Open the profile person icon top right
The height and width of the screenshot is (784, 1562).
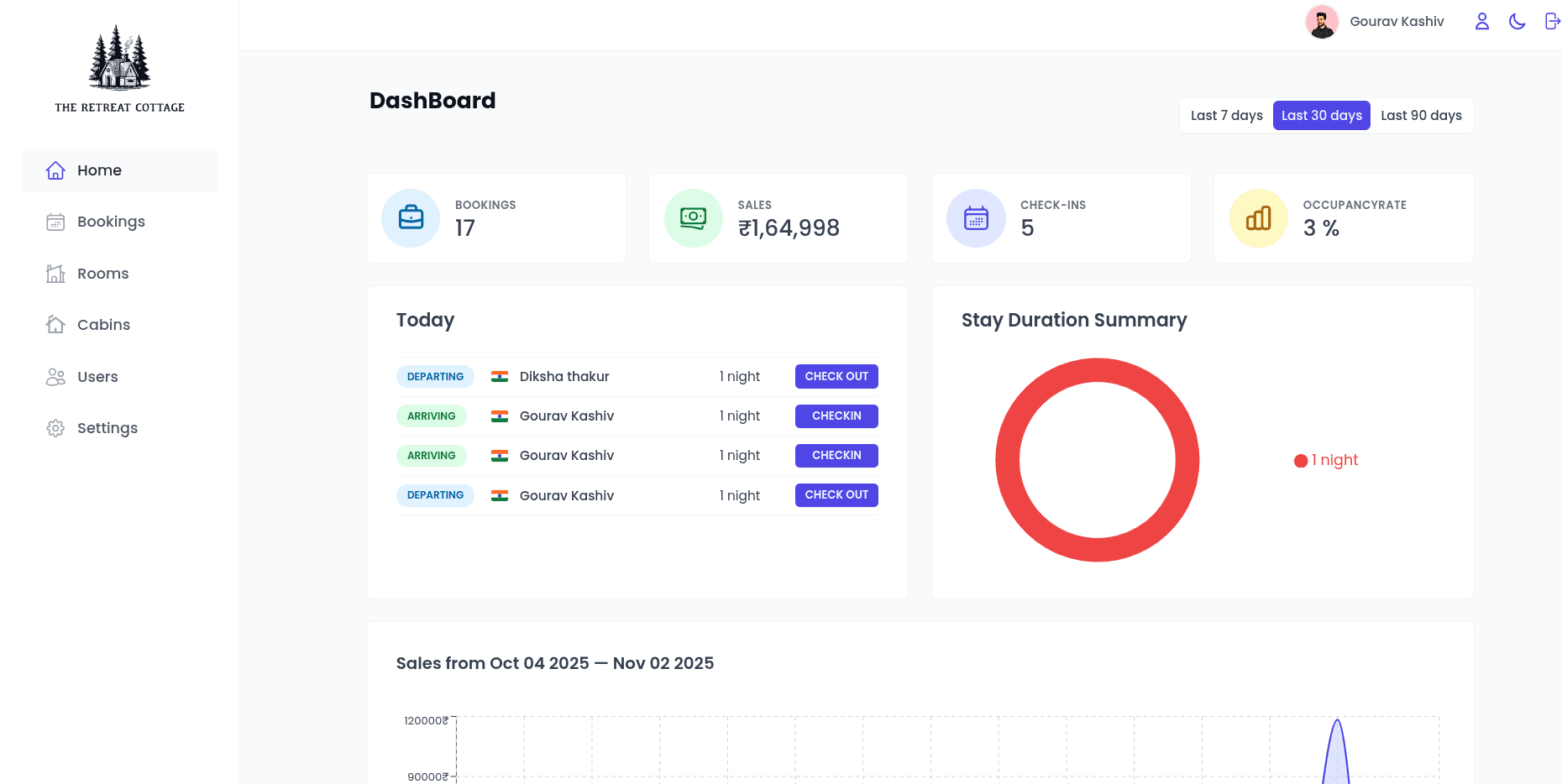(x=1481, y=21)
